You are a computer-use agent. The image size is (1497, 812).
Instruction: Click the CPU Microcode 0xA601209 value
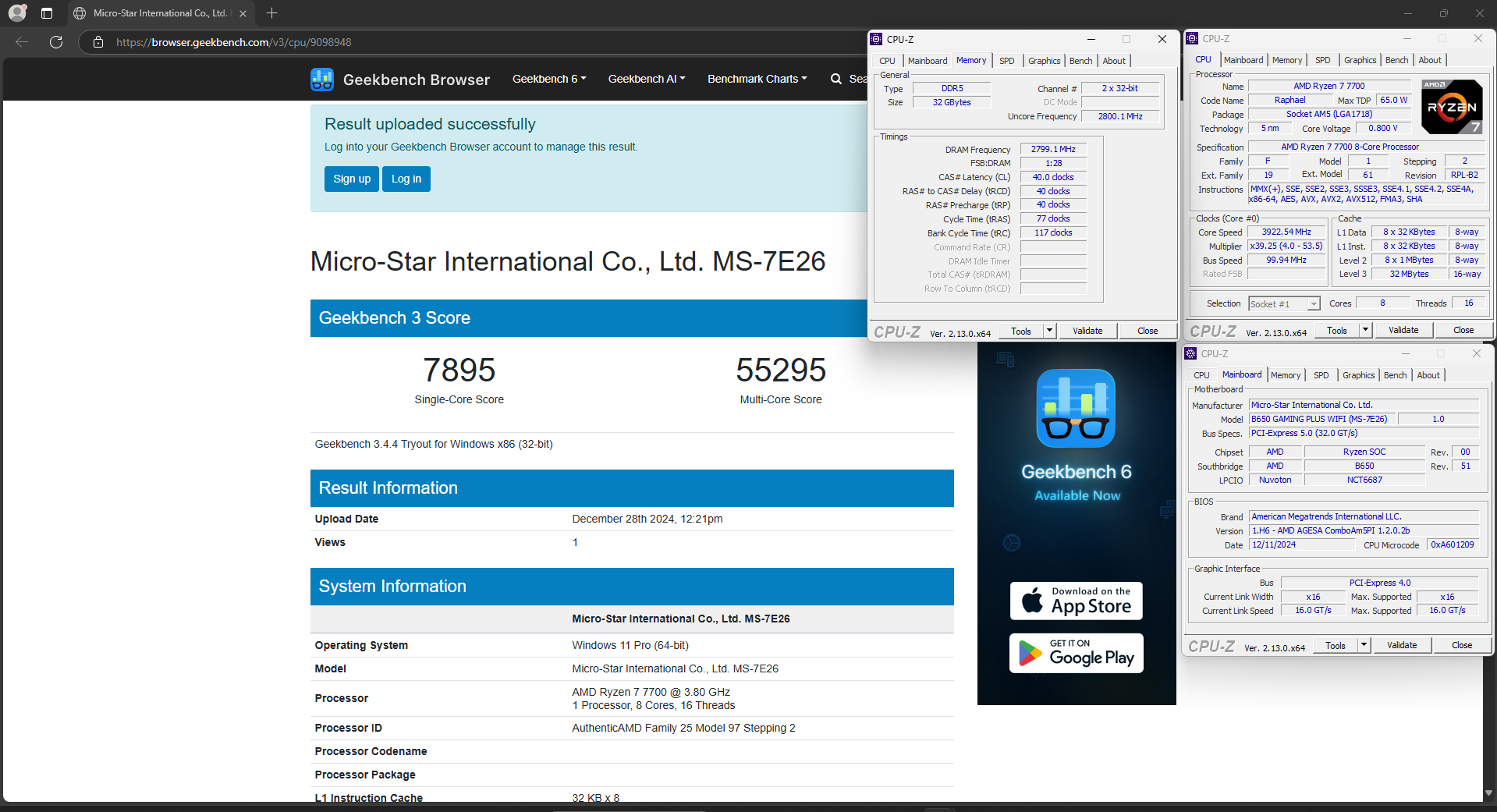tap(1453, 545)
